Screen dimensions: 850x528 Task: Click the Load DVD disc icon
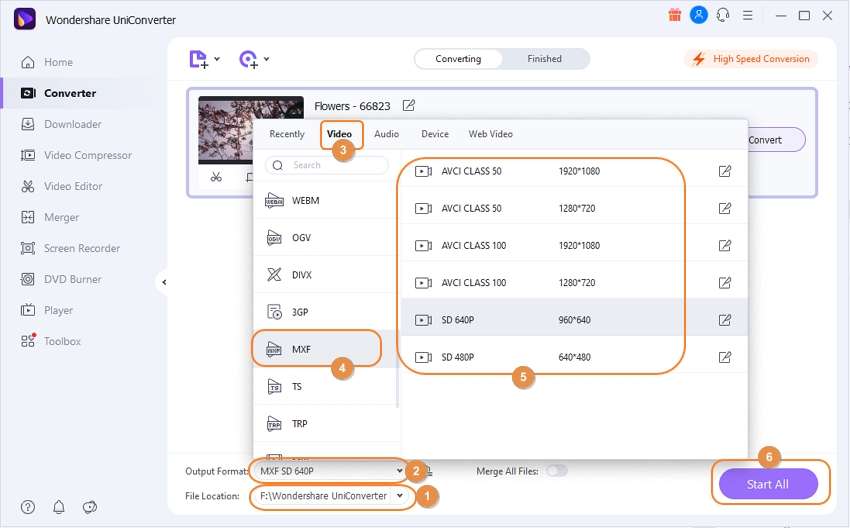click(x=249, y=59)
